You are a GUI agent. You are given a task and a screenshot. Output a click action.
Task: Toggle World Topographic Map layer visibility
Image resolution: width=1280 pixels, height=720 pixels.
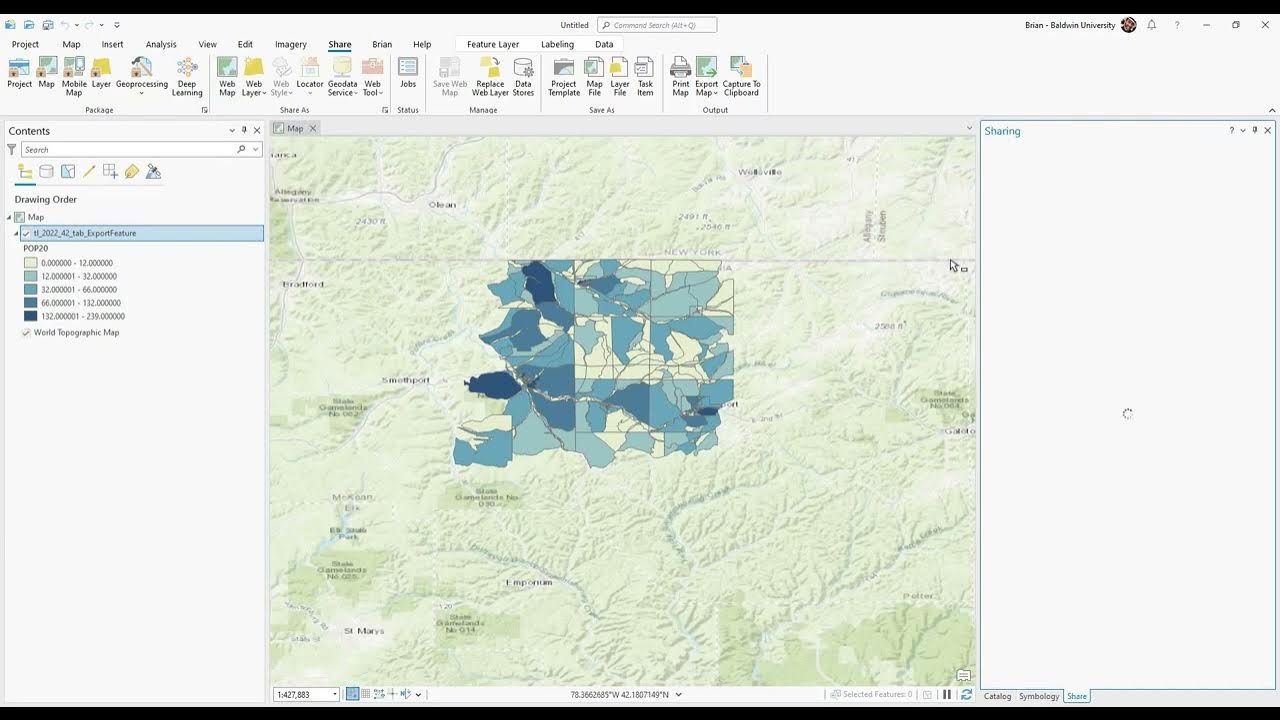pyautogui.click(x=26, y=333)
